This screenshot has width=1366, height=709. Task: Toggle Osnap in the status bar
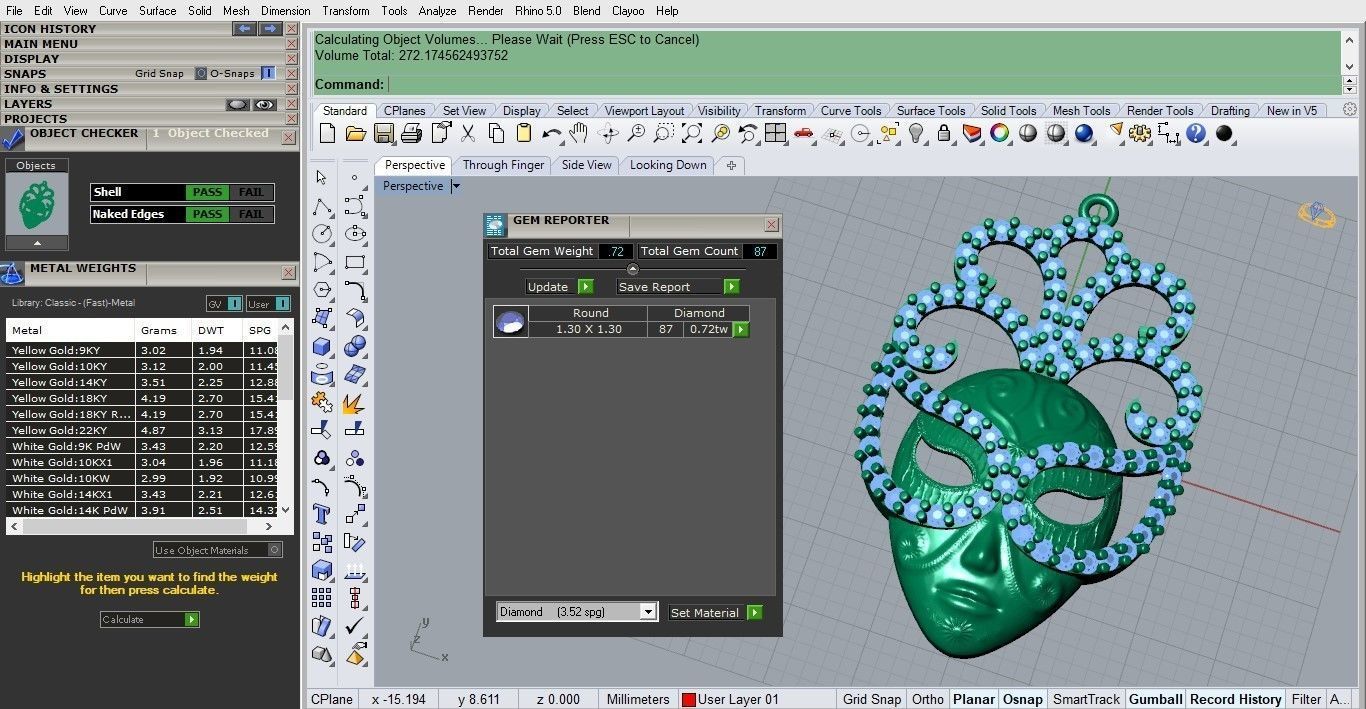[1022, 699]
